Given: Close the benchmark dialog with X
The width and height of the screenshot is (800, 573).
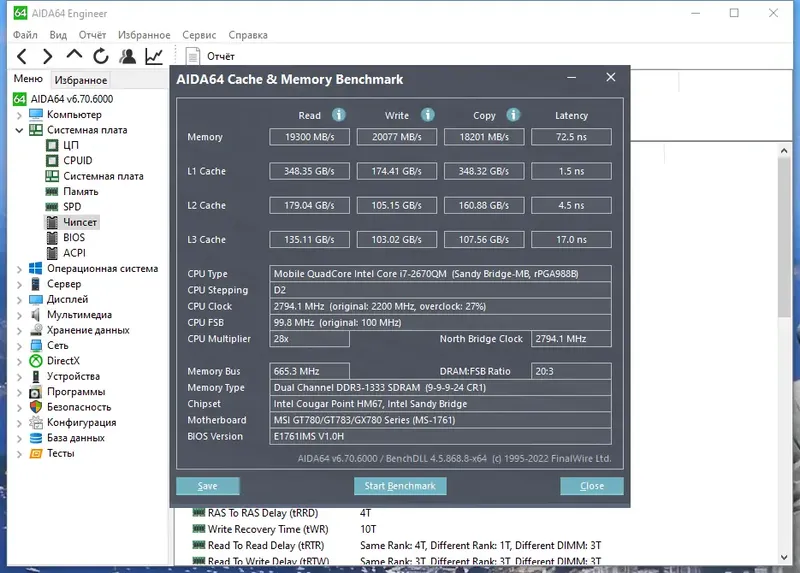Looking at the screenshot, I should (x=611, y=77).
